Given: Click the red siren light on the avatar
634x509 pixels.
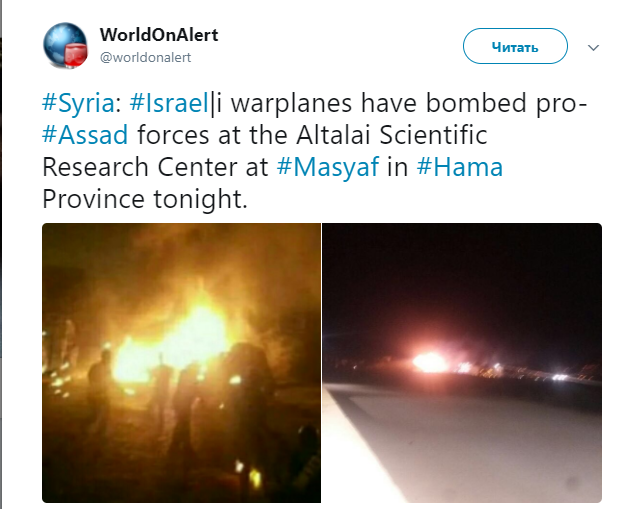Looking at the screenshot, I should 76,55.
